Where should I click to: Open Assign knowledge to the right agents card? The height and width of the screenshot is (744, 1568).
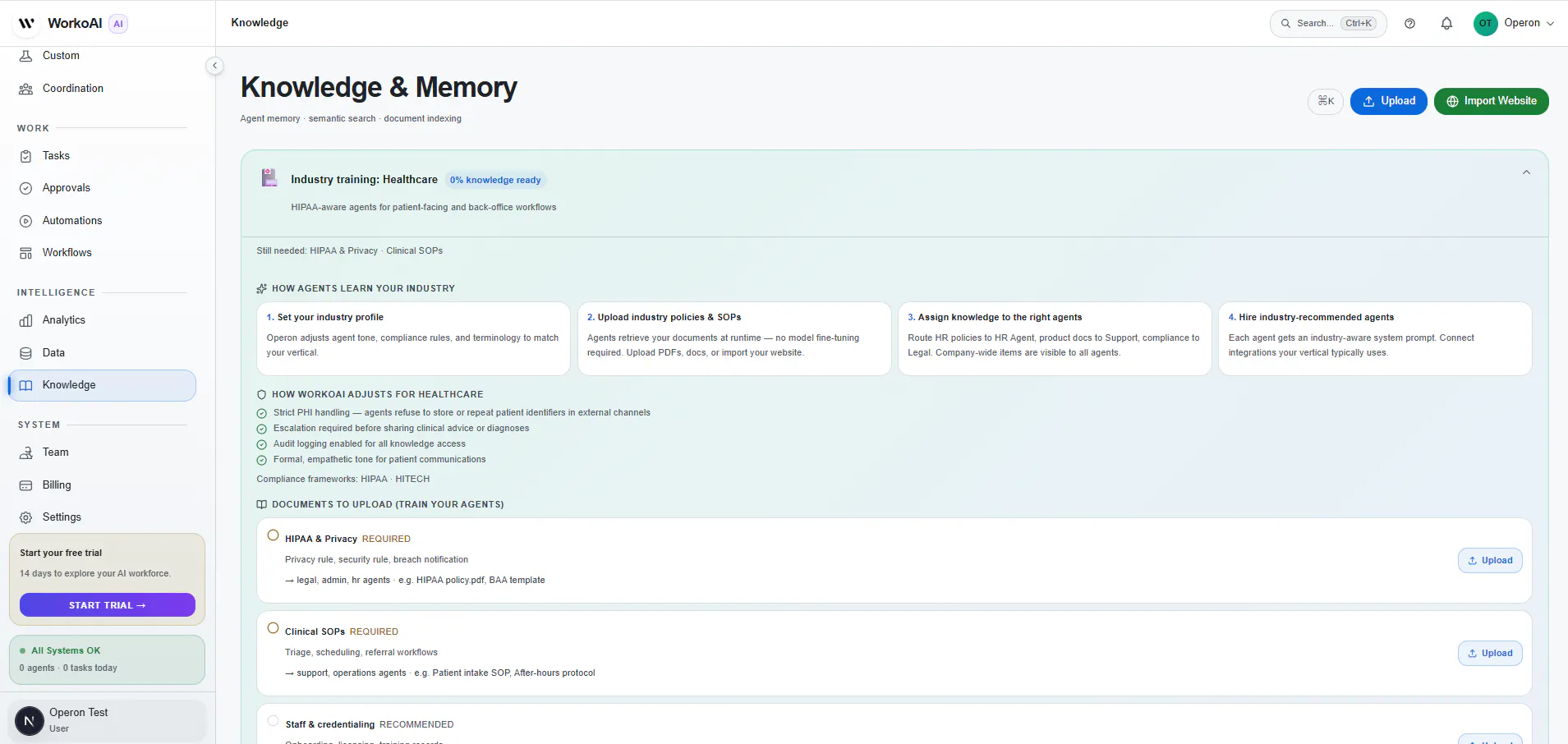1055,339
